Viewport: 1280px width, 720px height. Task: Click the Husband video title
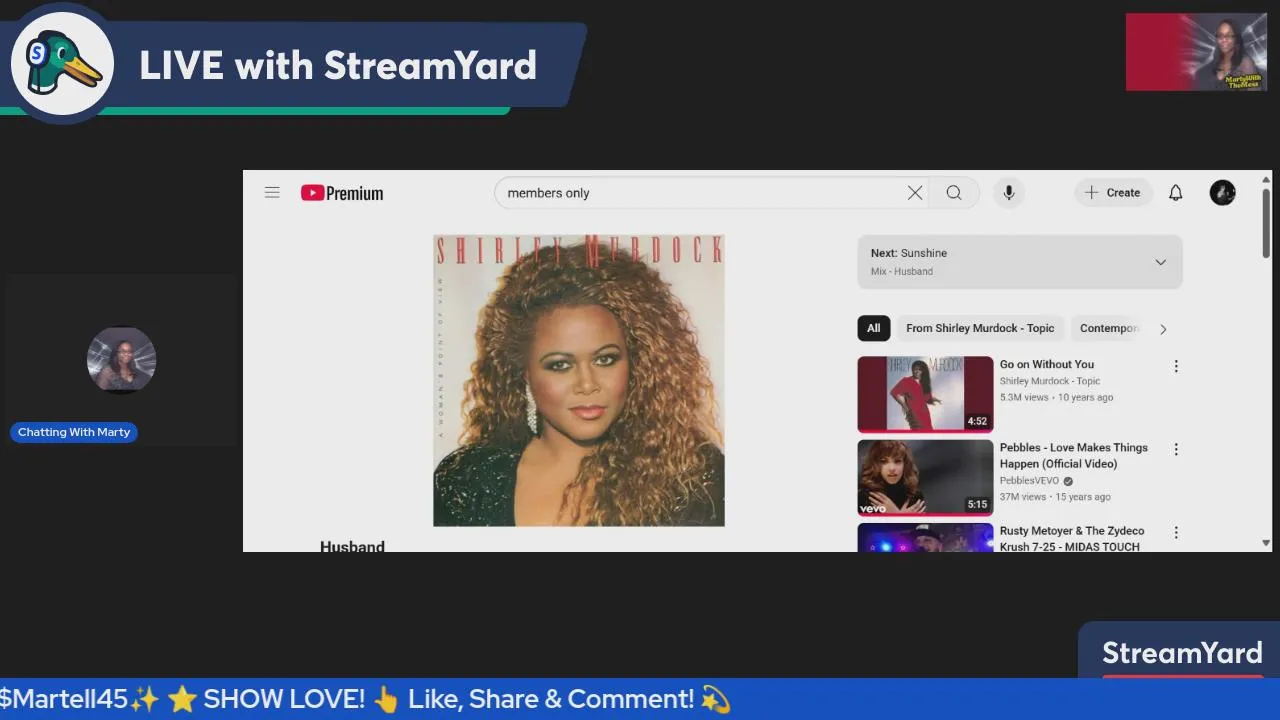tap(352, 545)
